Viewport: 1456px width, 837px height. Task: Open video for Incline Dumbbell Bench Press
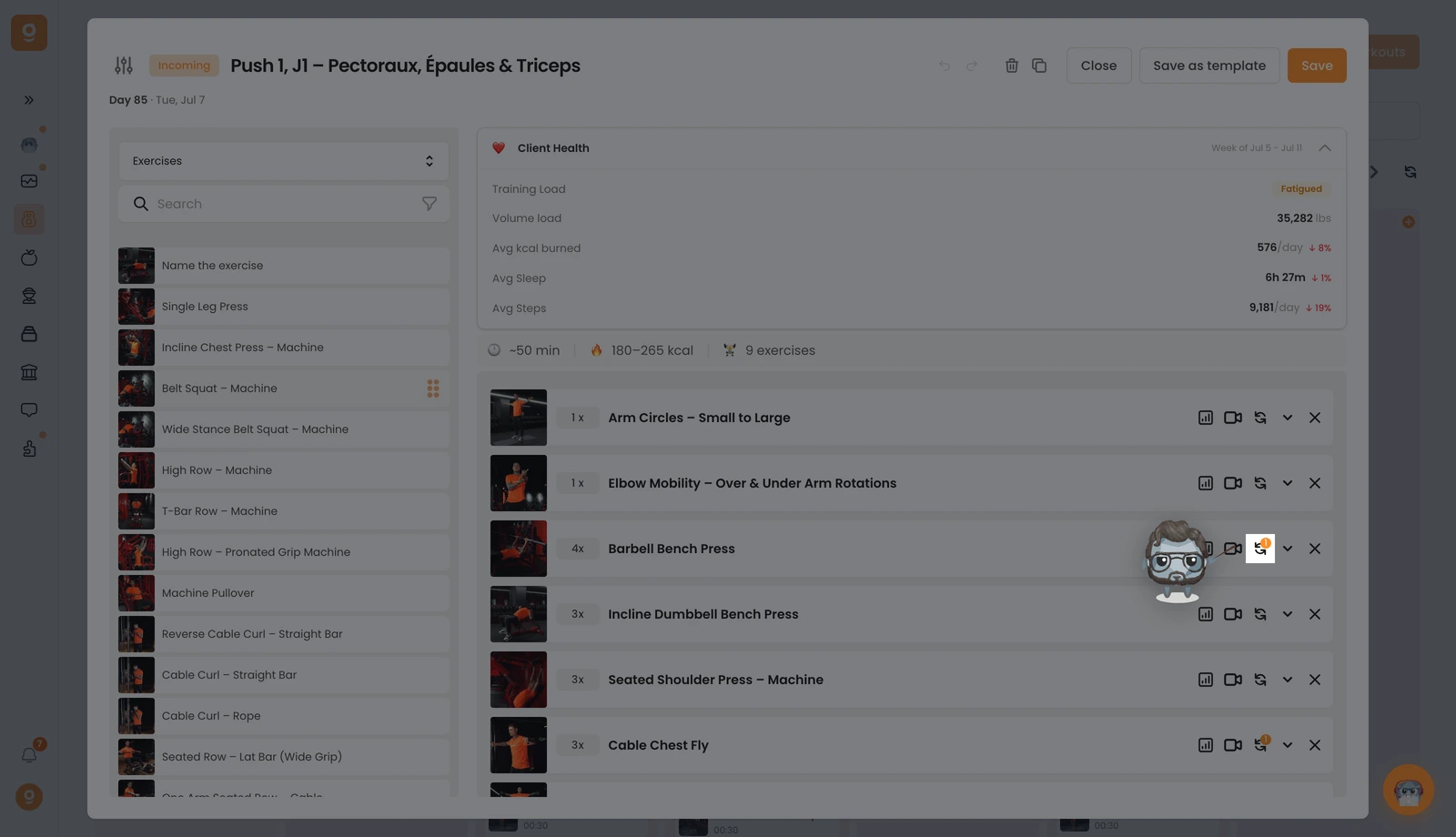coord(1233,614)
